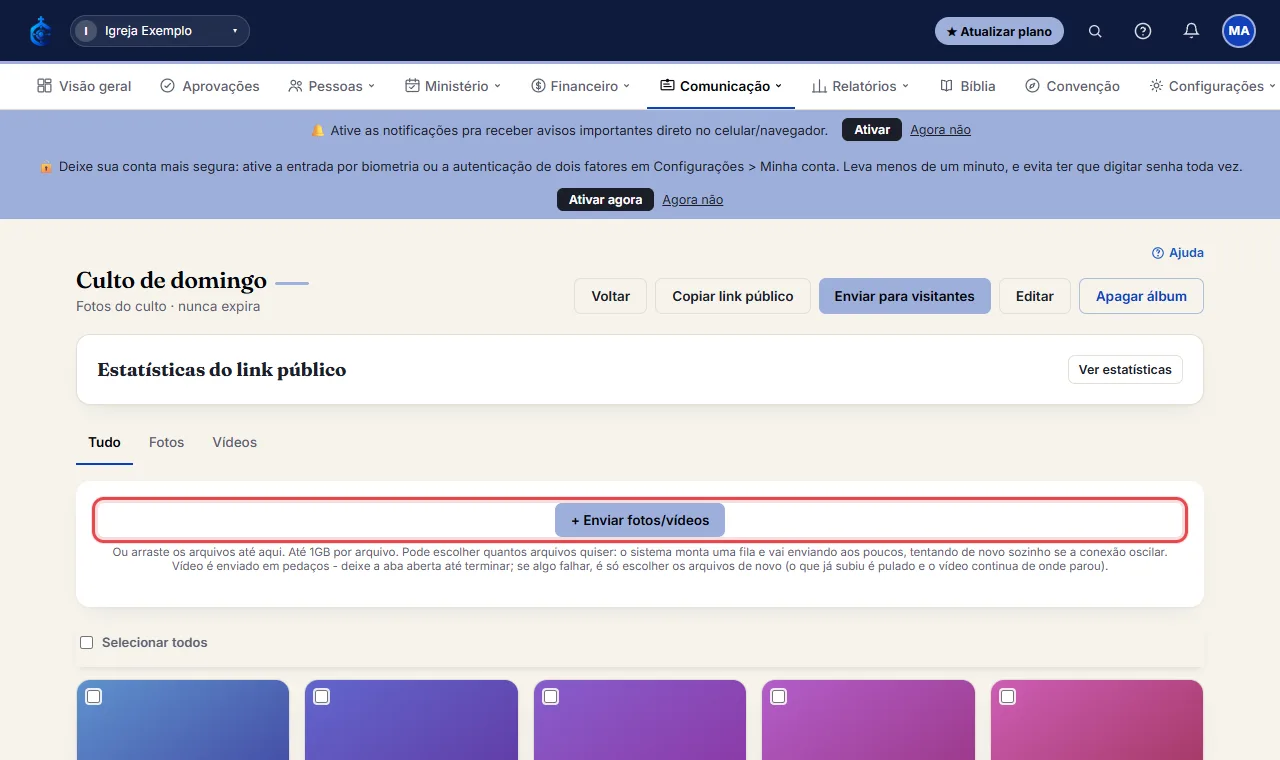Screen dimensions: 1280x760
Task: Click the Voltar button
Action: click(610, 296)
